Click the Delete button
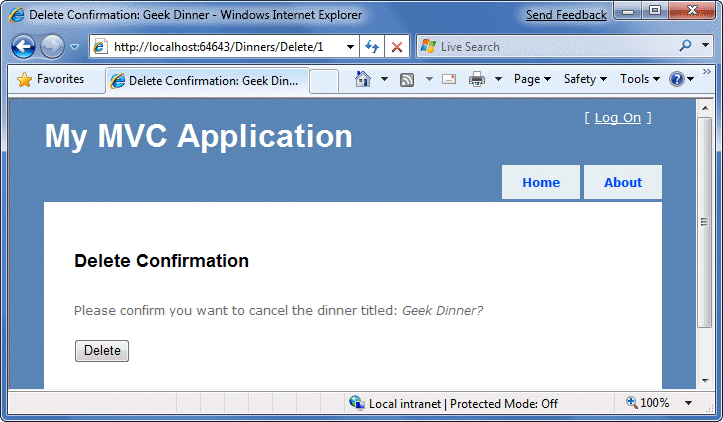 pos(102,351)
